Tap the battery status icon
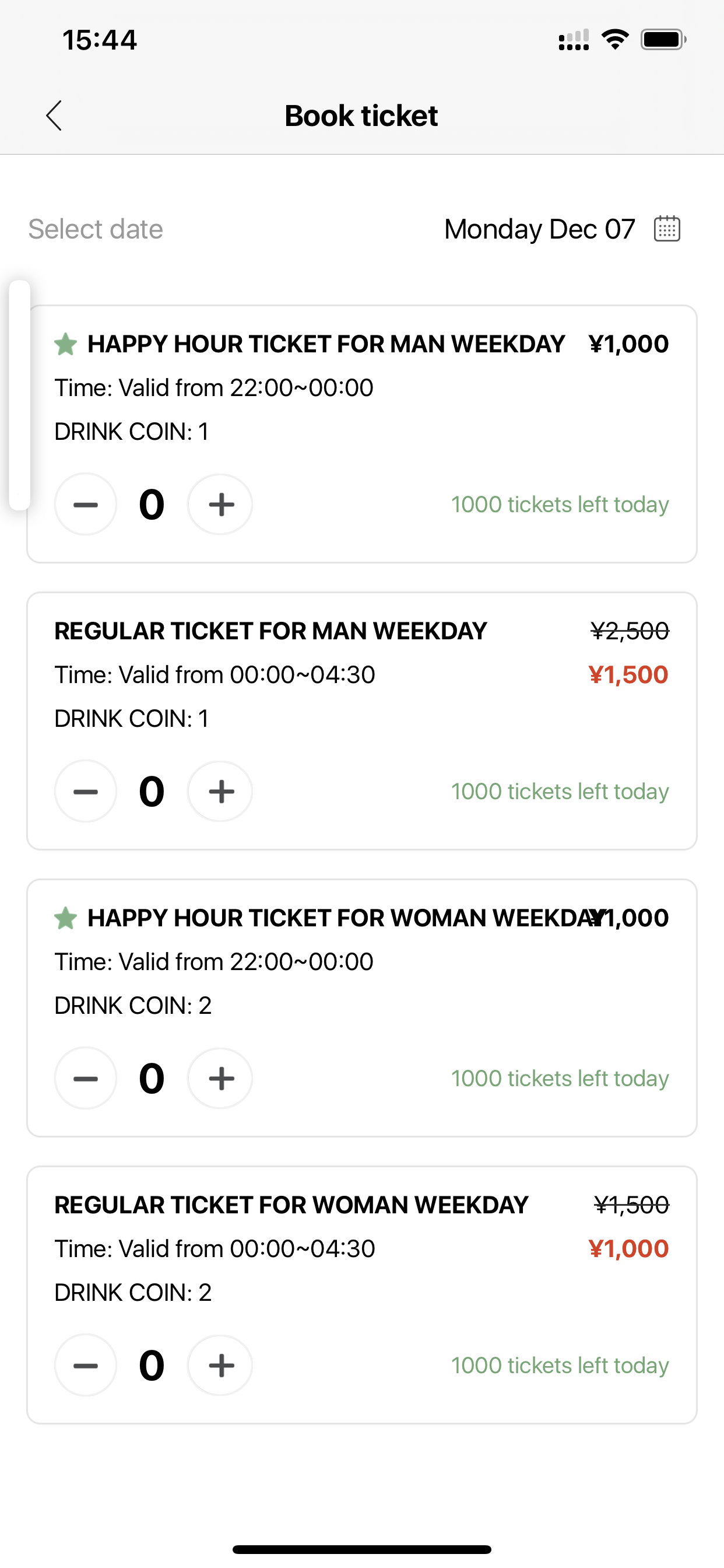The width and height of the screenshot is (724, 1568). (663, 40)
